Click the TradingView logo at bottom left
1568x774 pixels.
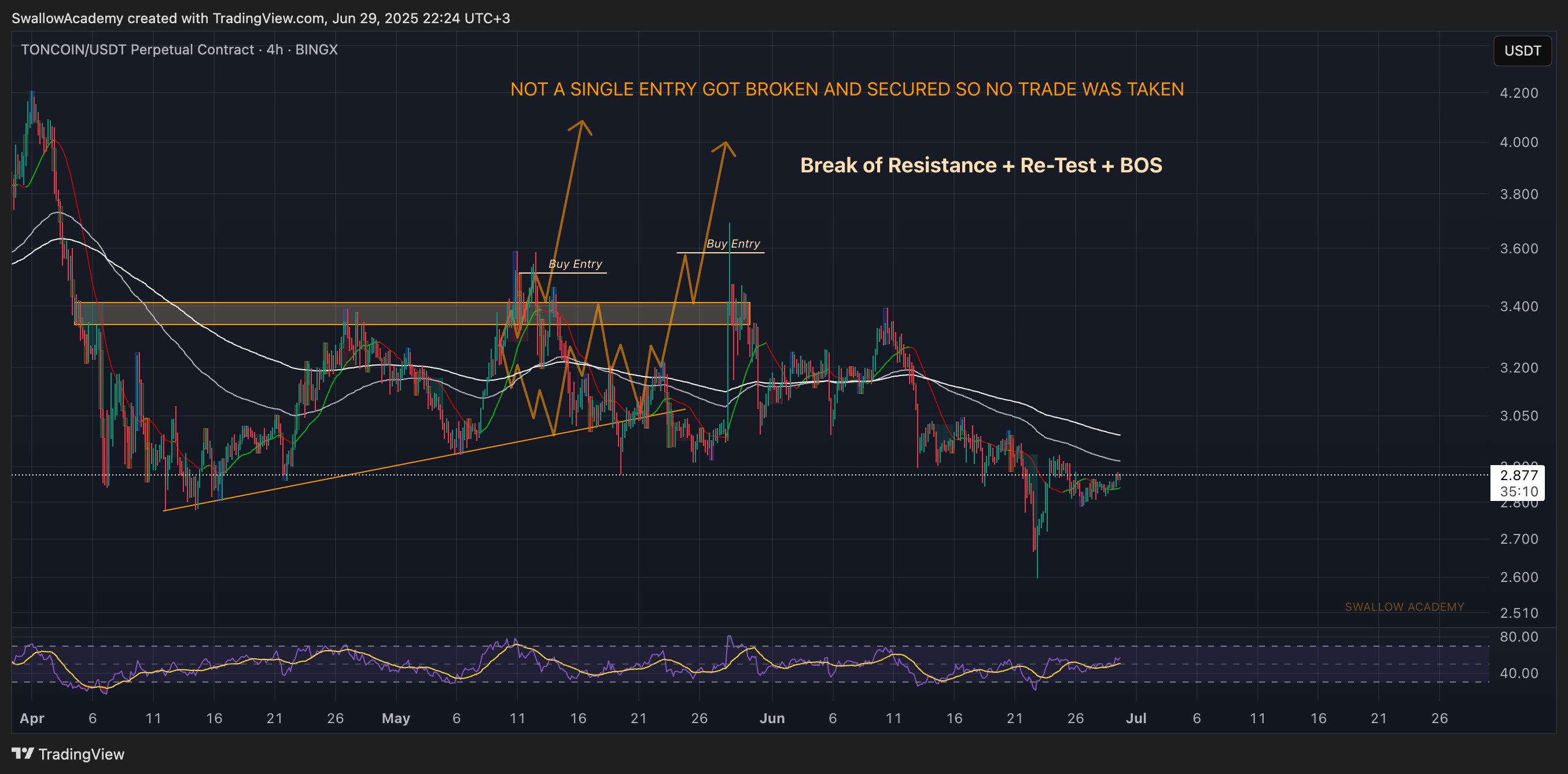click(x=68, y=754)
